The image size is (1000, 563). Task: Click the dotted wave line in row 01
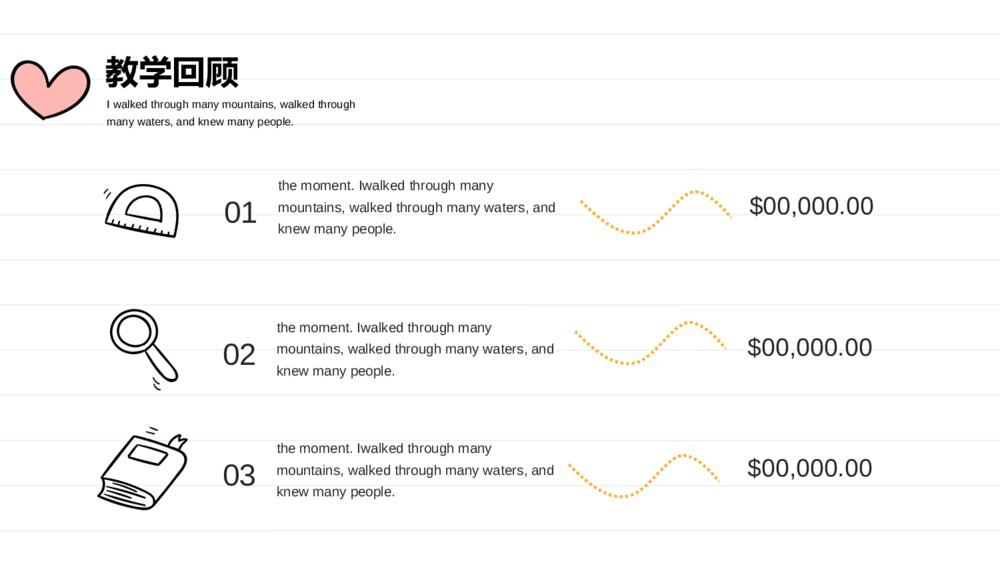656,212
